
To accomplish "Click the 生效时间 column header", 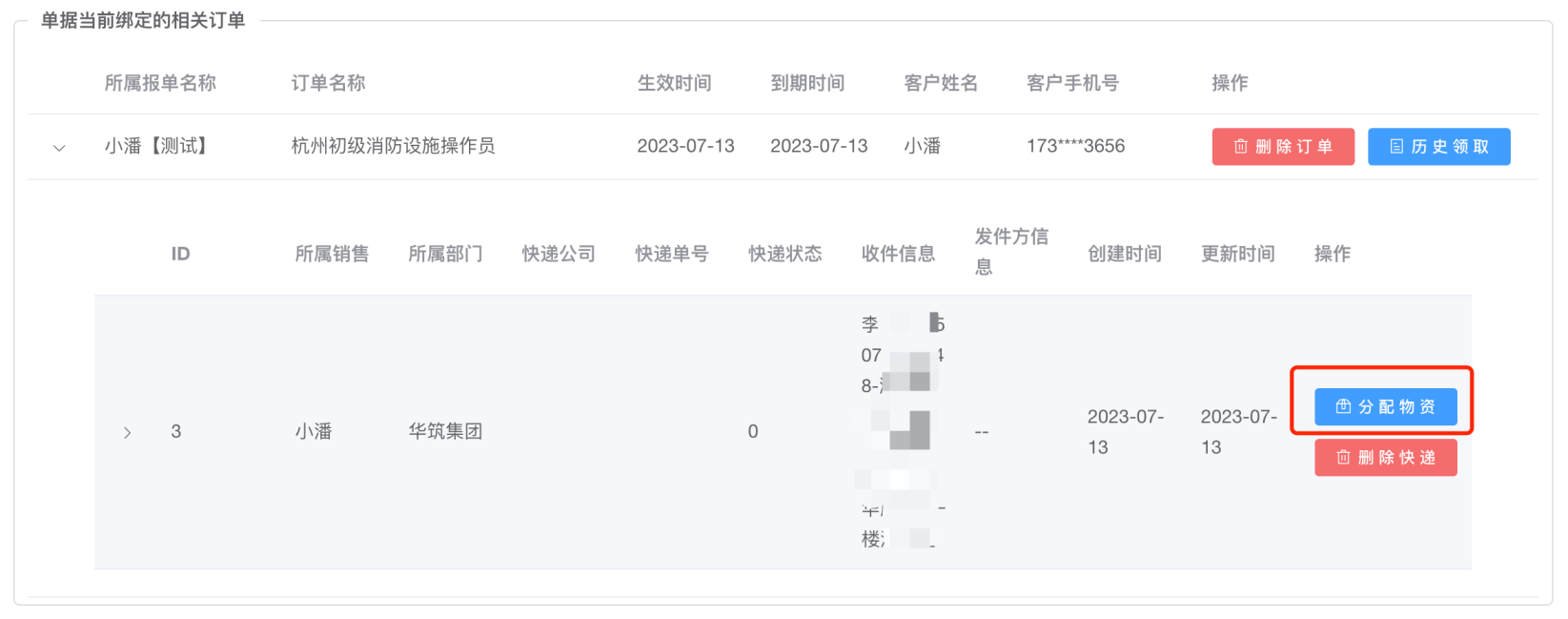I will click(674, 83).
